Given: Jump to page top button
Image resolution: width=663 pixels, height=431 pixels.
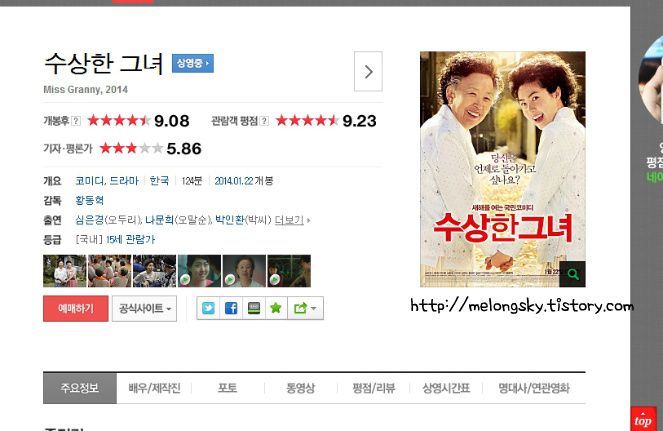Looking at the screenshot, I should pos(643,419).
